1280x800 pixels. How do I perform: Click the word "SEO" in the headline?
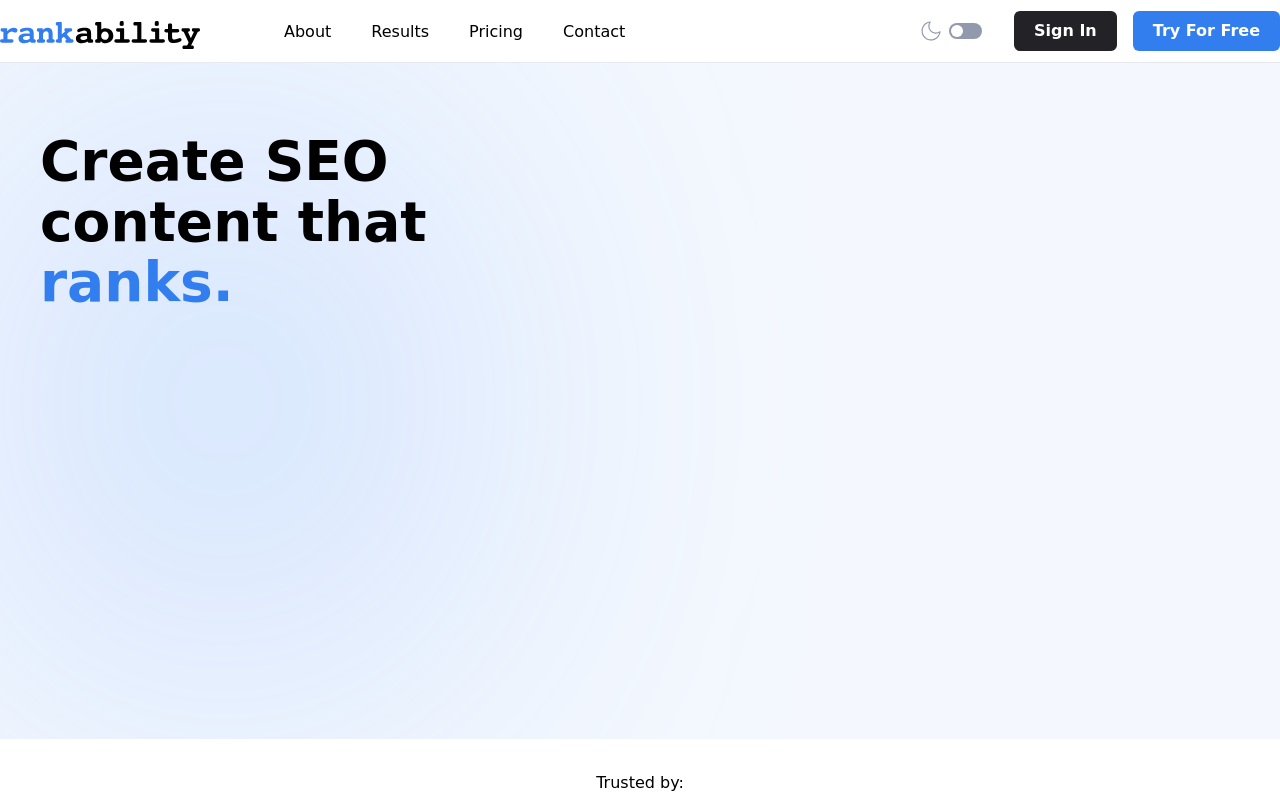click(x=326, y=161)
